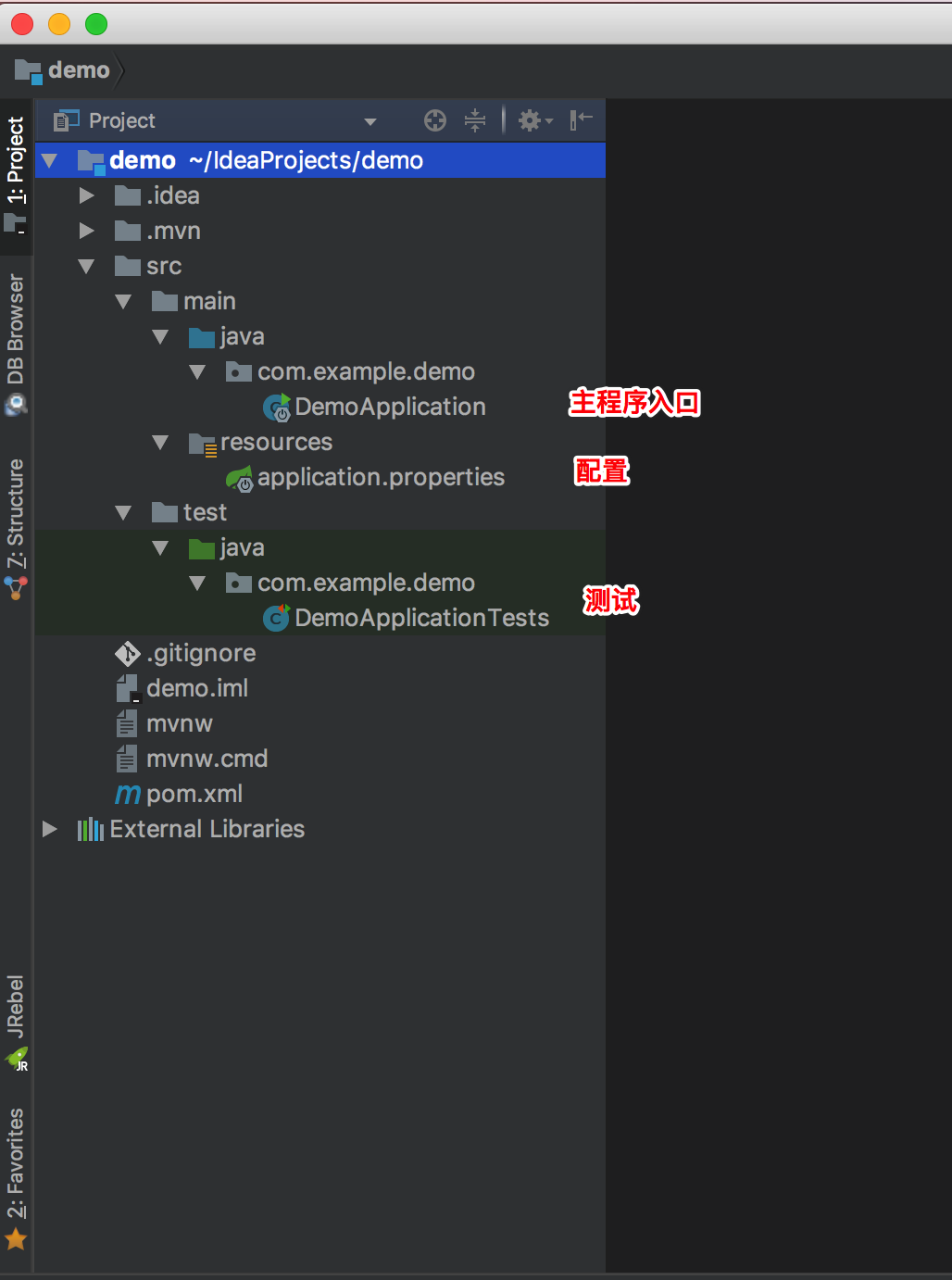Expand the .mvn folder
This screenshot has width=952, height=1280.
coord(87,231)
